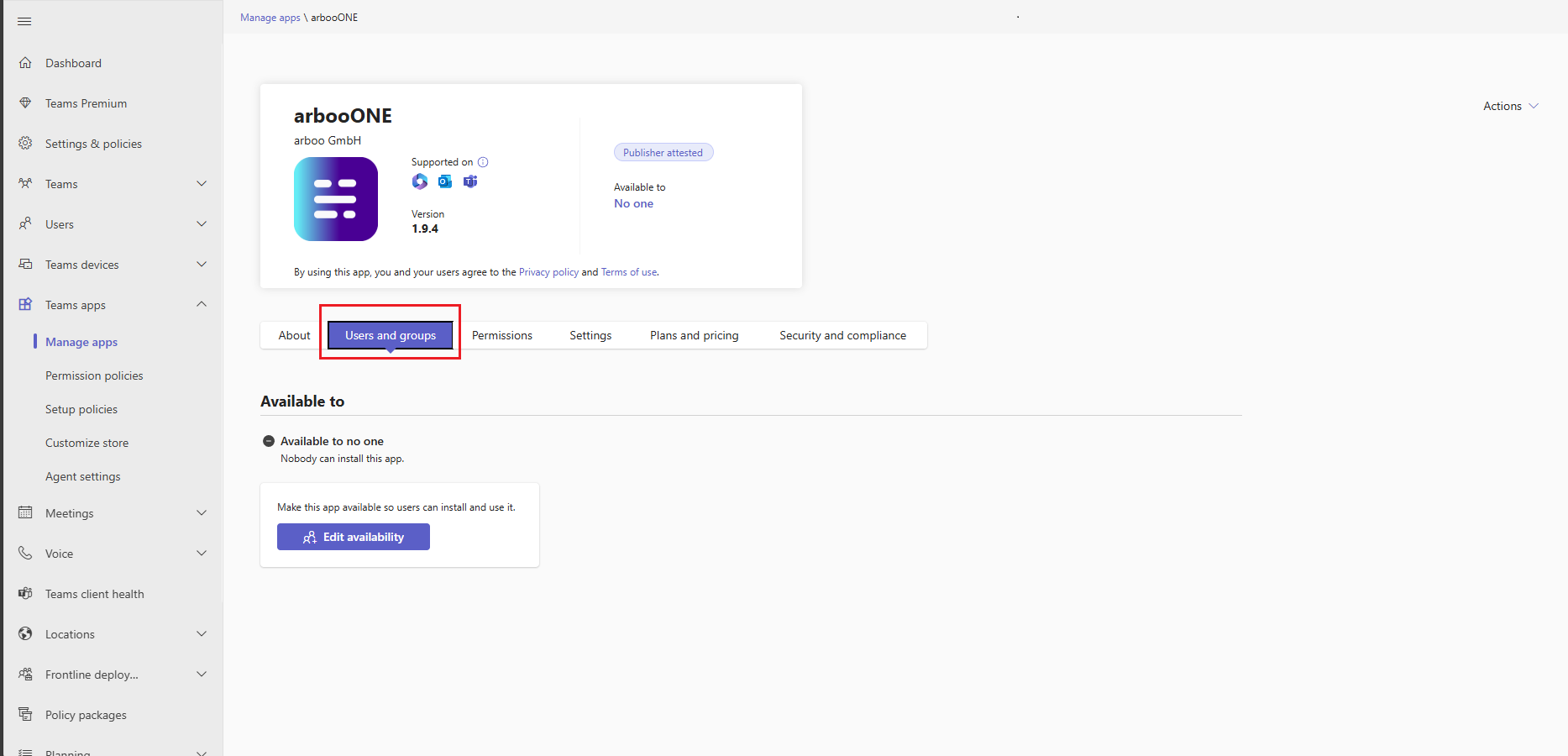Screen dimensions: 1568x756
Task: Click the Meetings calendar icon
Action: [25, 513]
